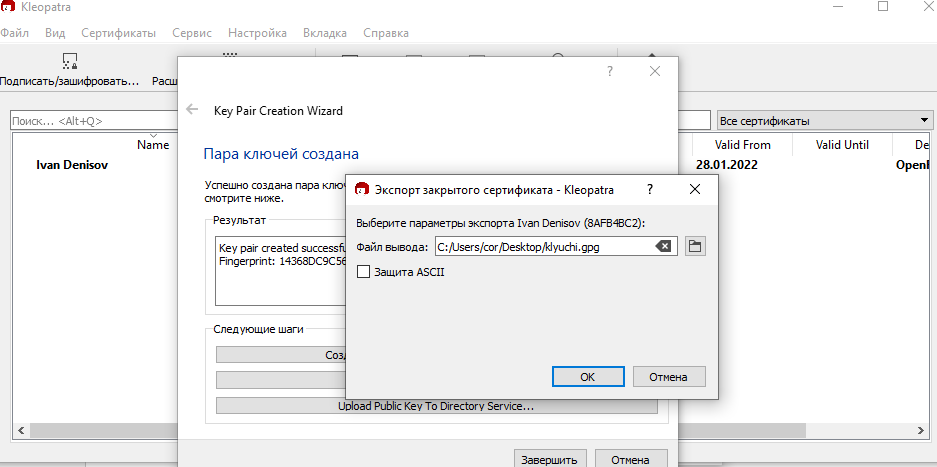This screenshot has height=467, width=937.
Task: Open the Справка menu
Action: 386,33
